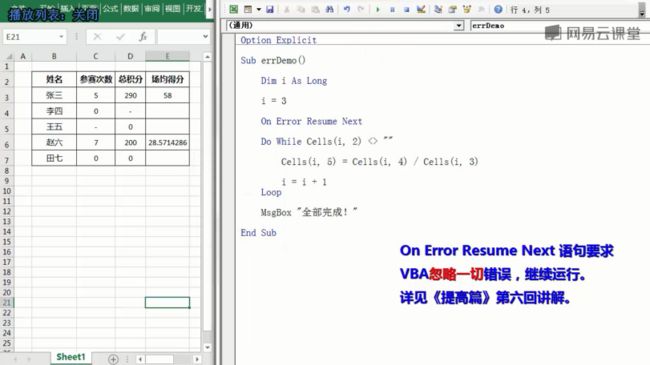Click the 'Option Explicit' code line
Viewport: 650px width, 365px height.
(278, 40)
